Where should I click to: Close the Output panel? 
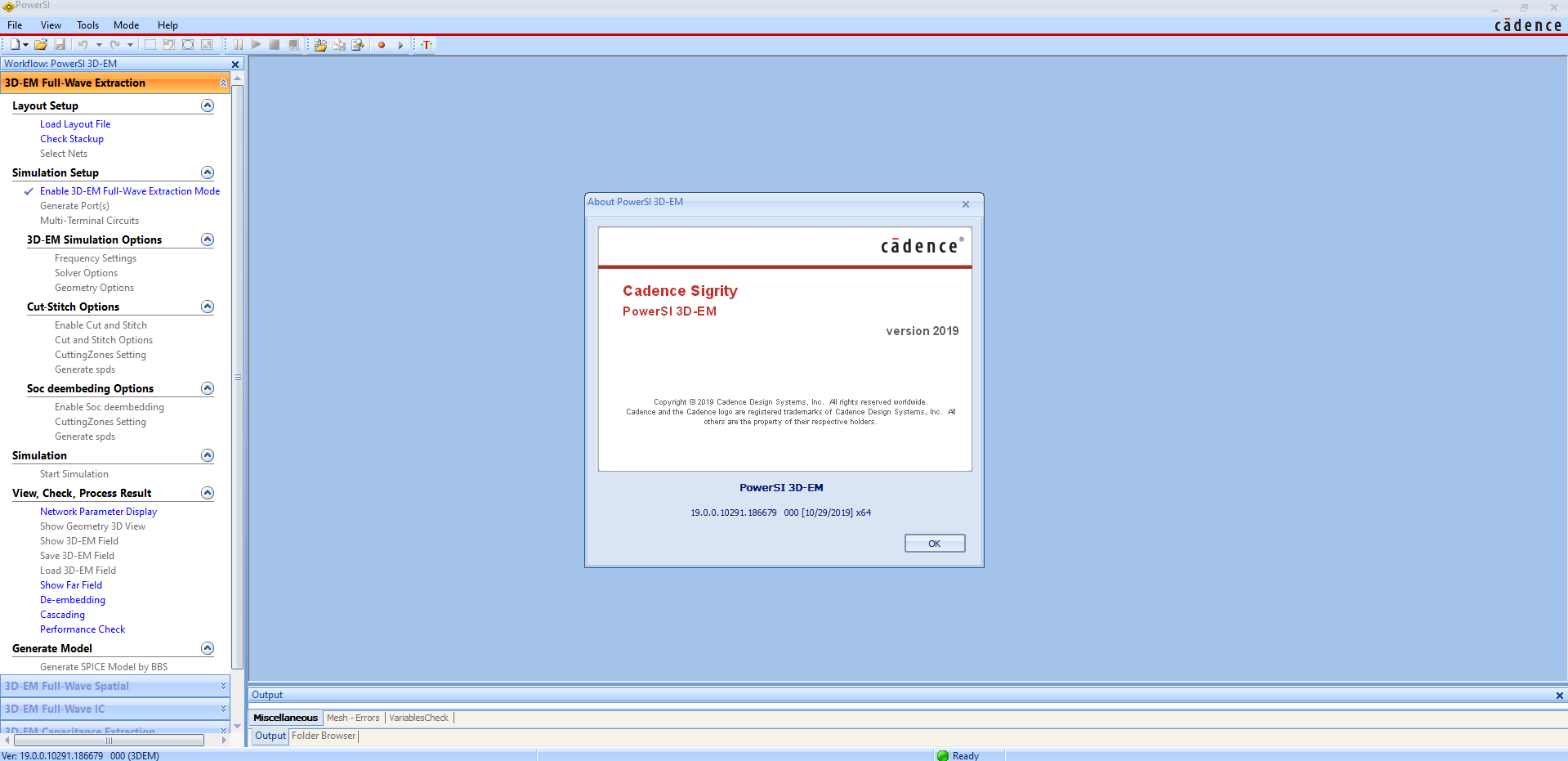1559,696
